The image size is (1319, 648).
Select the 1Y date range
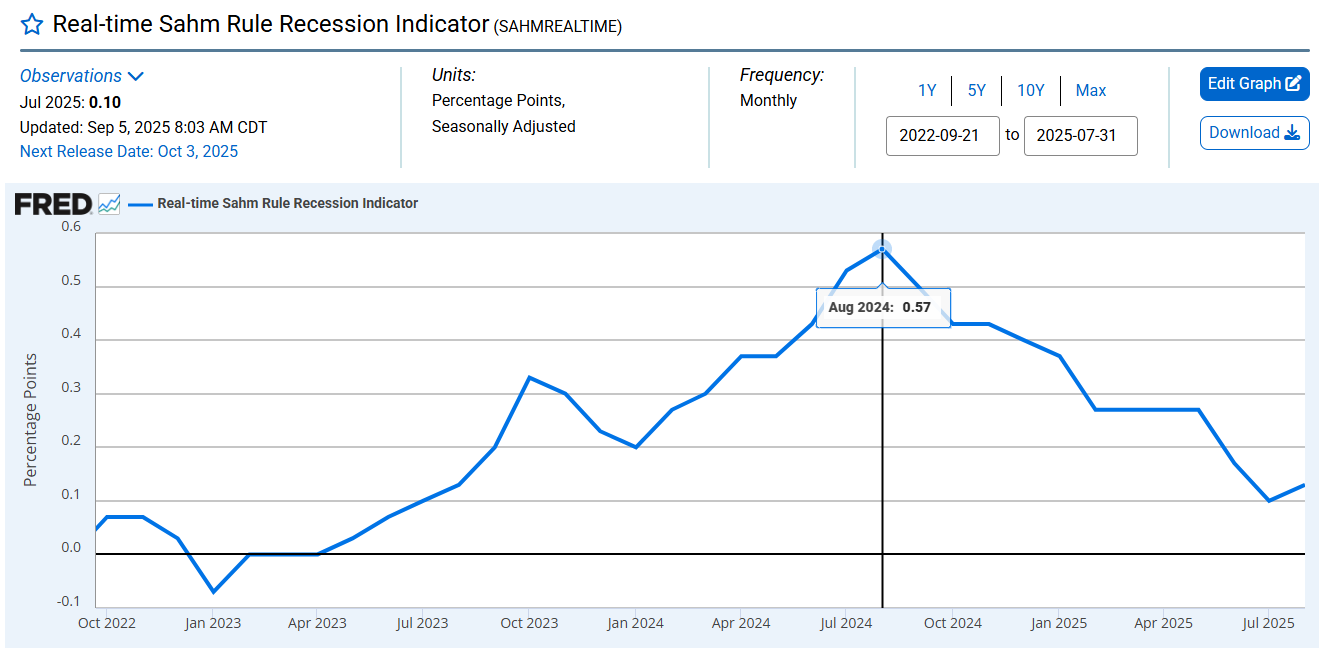point(927,91)
